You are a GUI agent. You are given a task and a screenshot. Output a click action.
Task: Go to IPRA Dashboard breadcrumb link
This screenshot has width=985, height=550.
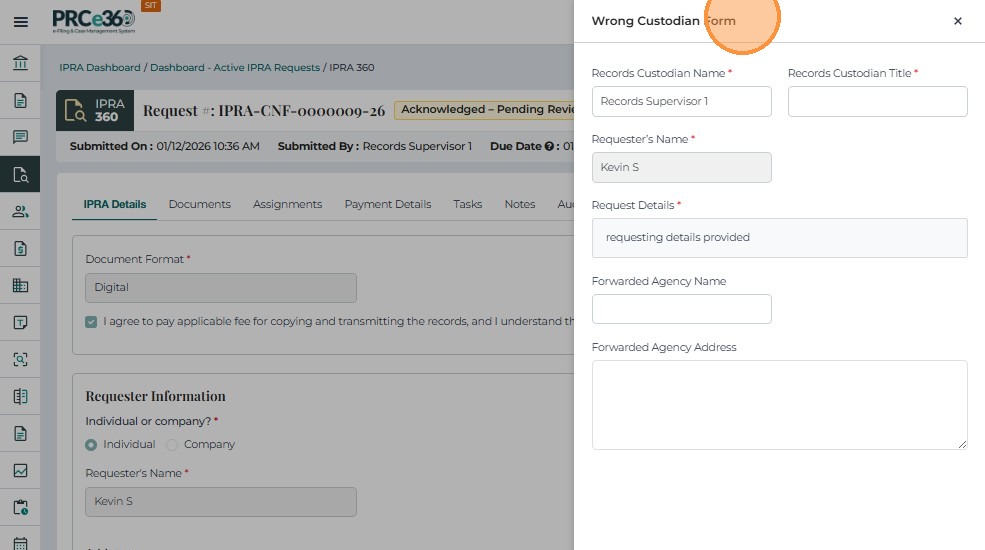[99, 68]
